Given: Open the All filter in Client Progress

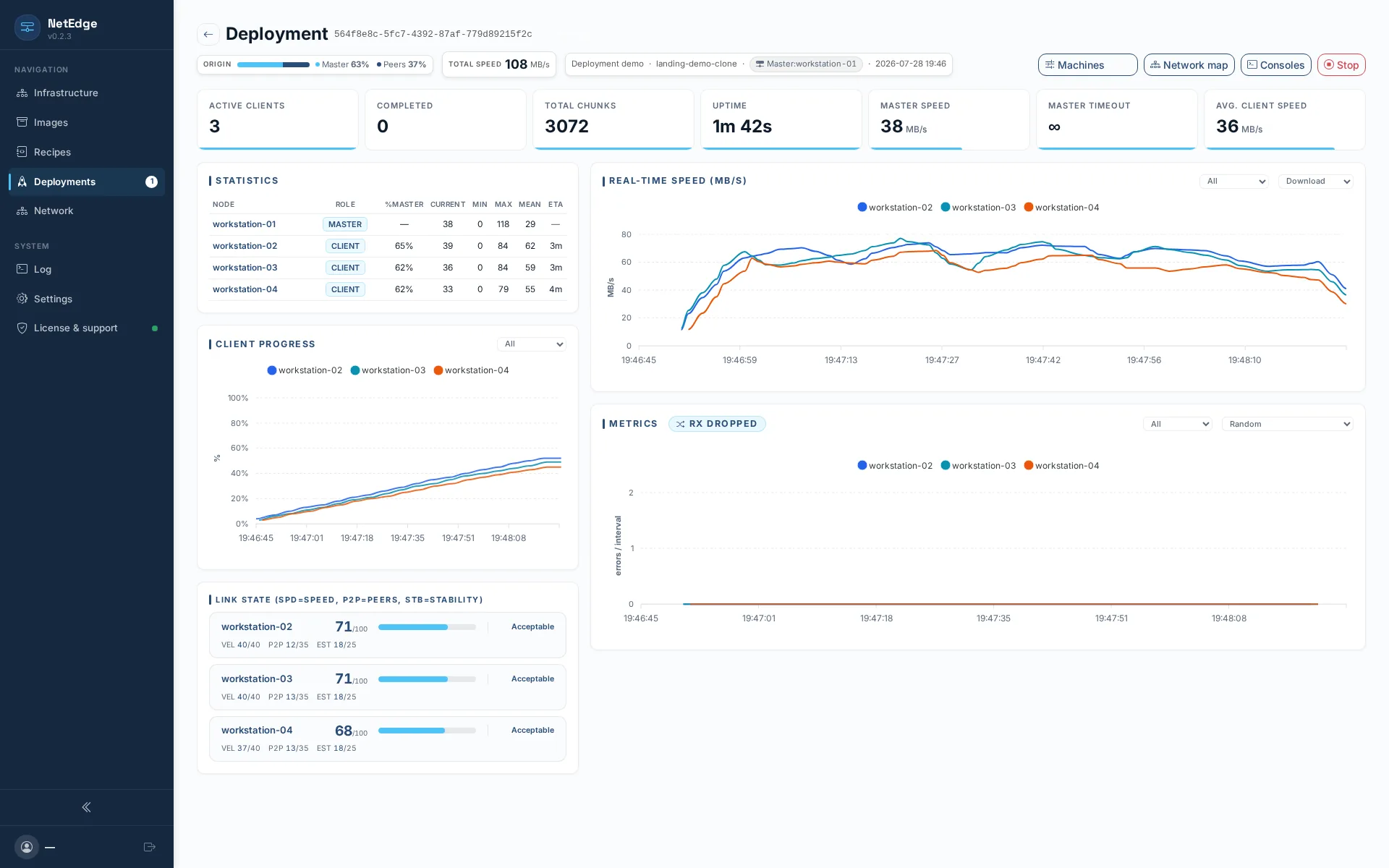Looking at the screenshot, I should point(532,344).
